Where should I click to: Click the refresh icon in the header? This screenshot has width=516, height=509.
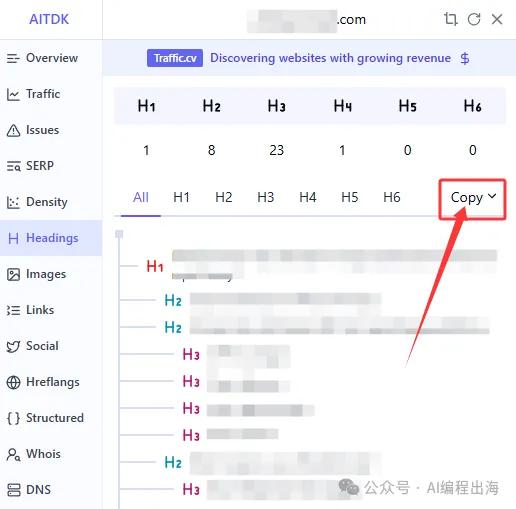coord(474,19)
